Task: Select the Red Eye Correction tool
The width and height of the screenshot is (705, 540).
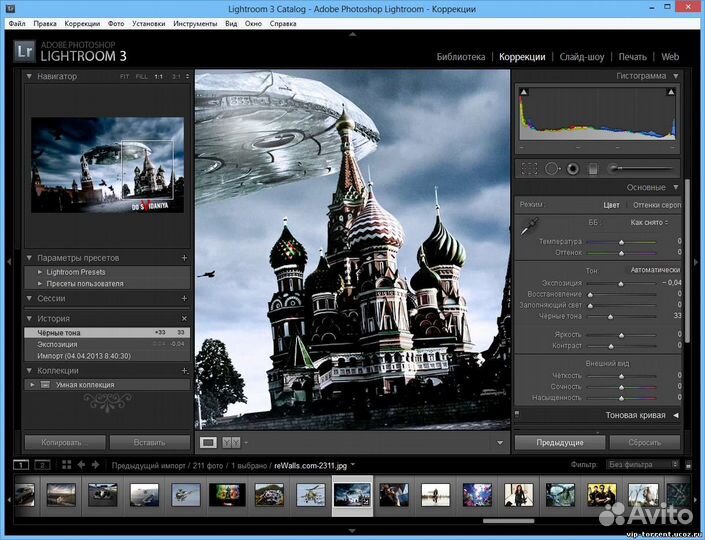Action: (572, 169)
